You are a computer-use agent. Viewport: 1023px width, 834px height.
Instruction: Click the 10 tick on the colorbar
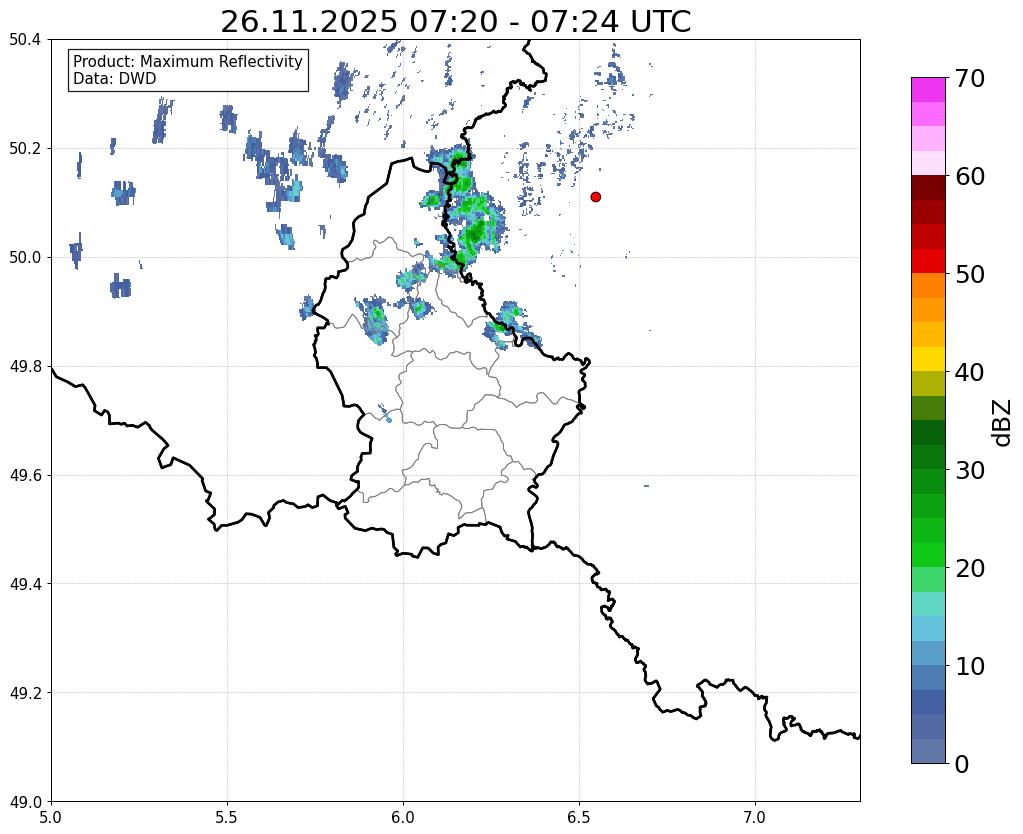(x=969, y=666)
